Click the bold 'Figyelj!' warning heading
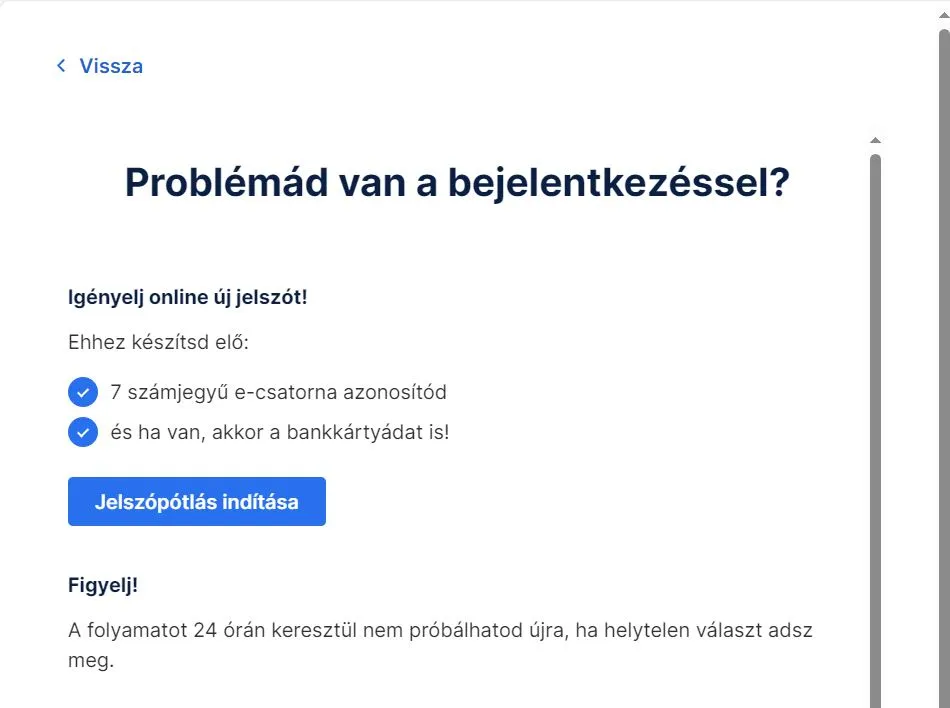950x708 pixels. pos(102,586)
